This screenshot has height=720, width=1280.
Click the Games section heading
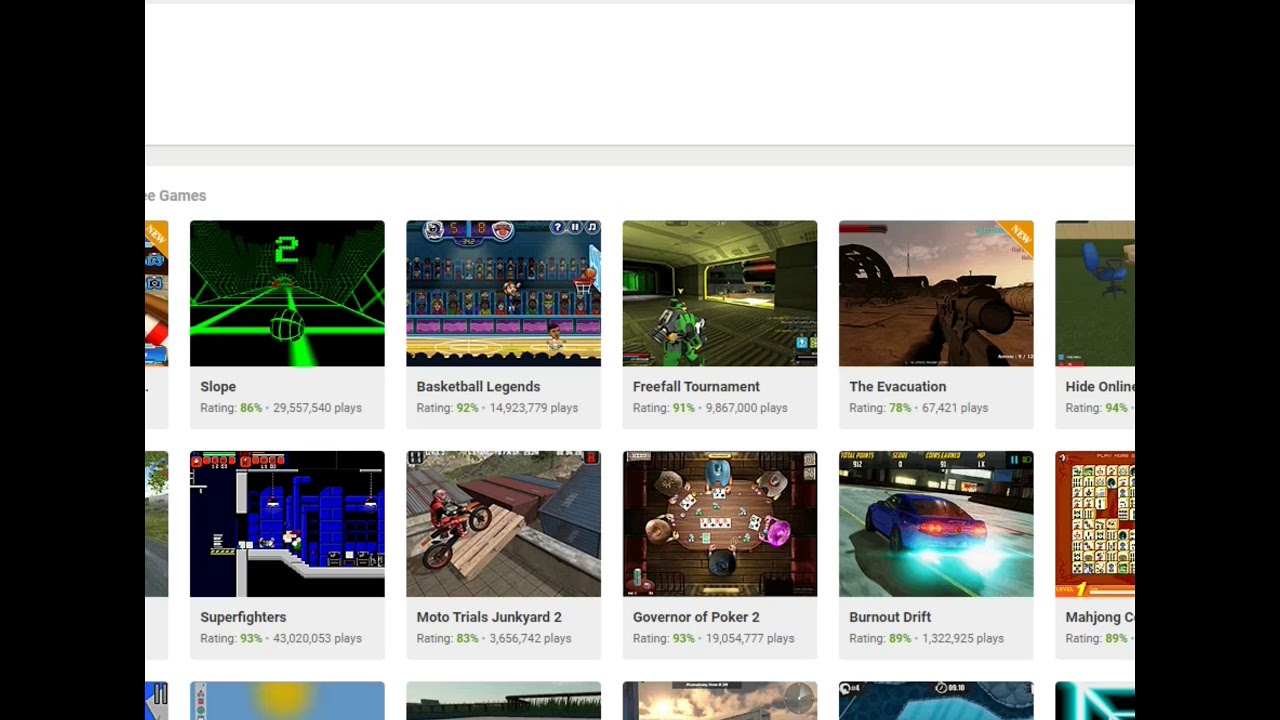176,196
